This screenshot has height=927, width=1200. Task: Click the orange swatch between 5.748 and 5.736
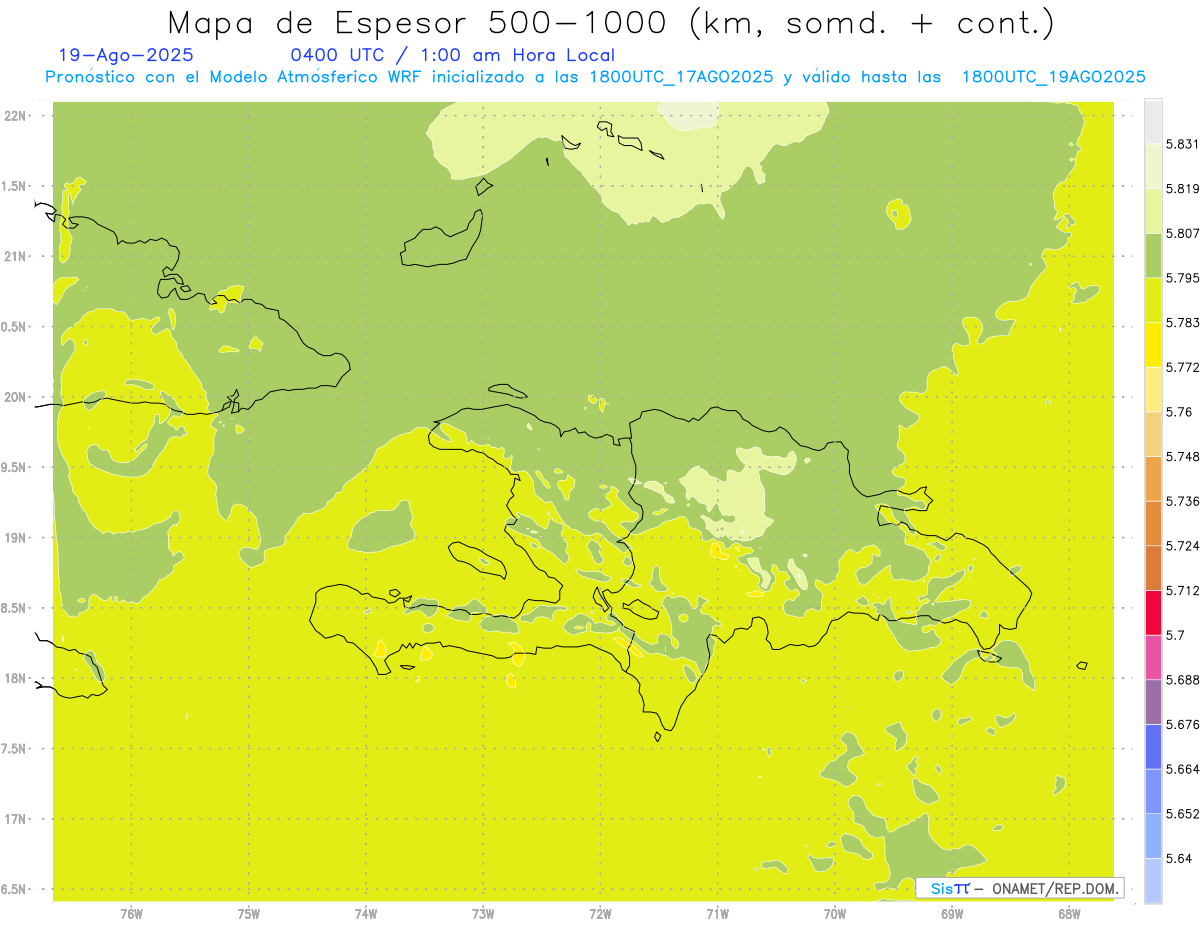coord(1153,478)
